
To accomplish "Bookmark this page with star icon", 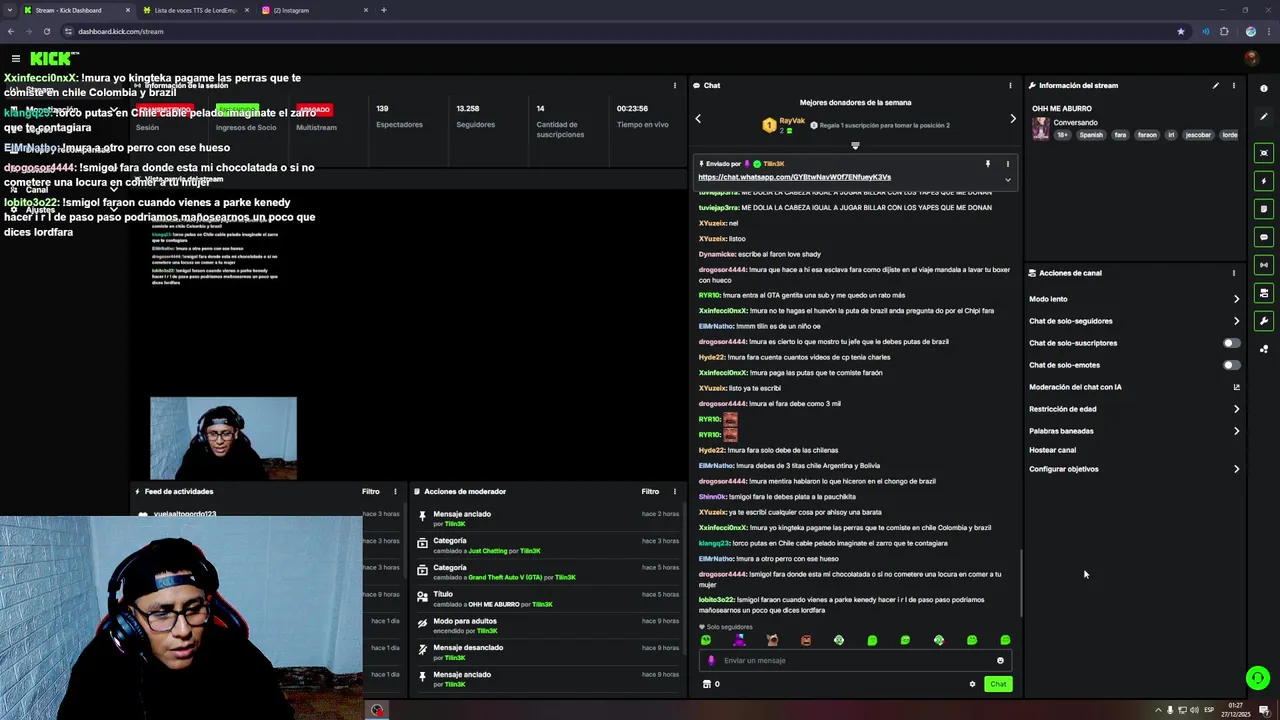I will 1181,31.
